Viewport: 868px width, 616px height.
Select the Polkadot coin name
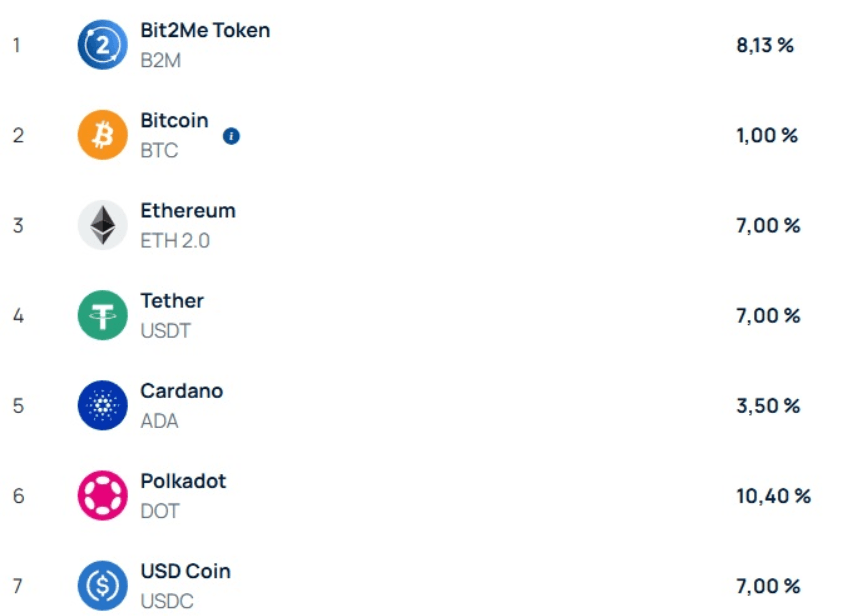tap(183, 480)
